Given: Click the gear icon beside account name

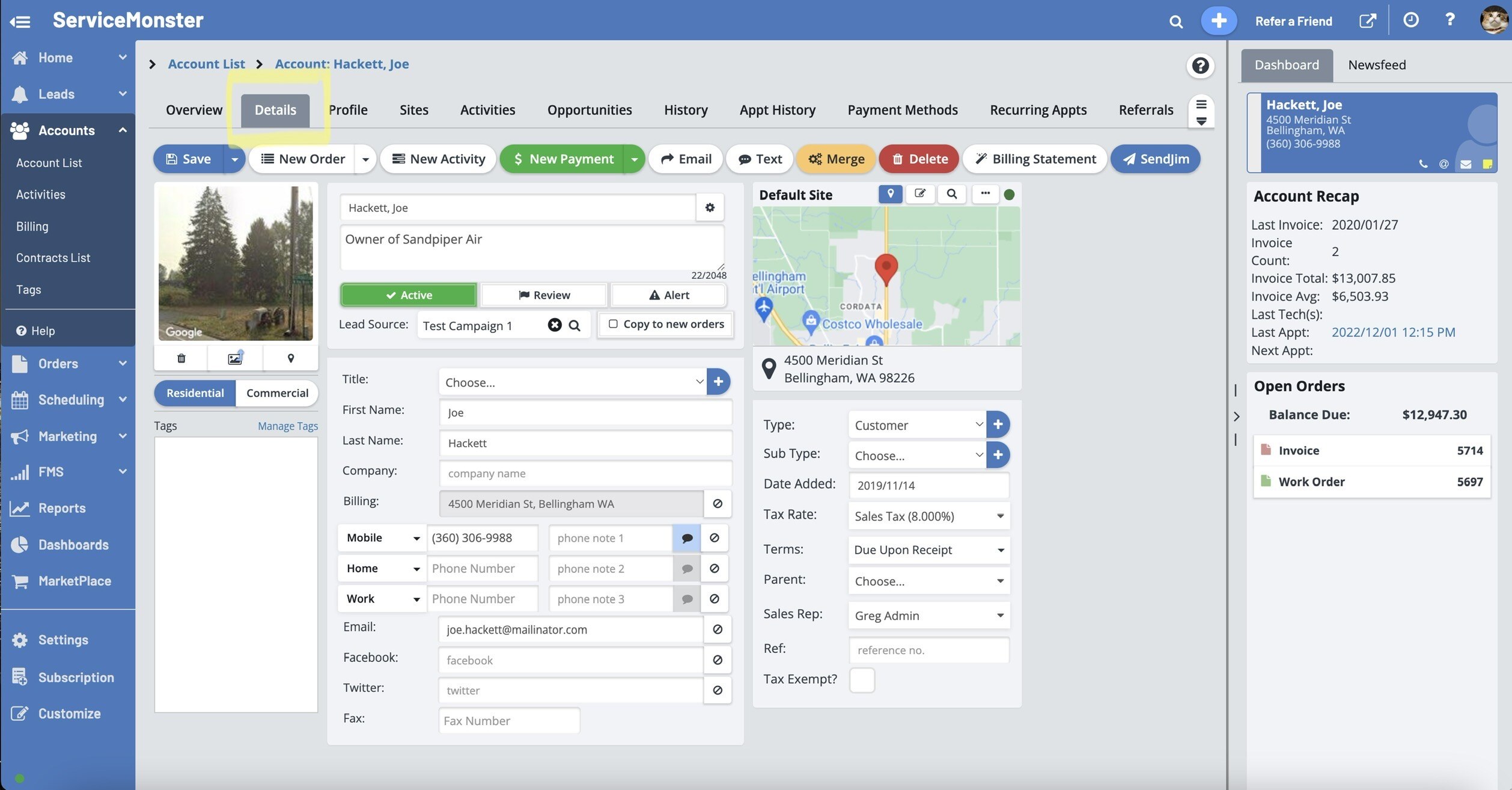Looking at the screenshot, I should (710, 207).
